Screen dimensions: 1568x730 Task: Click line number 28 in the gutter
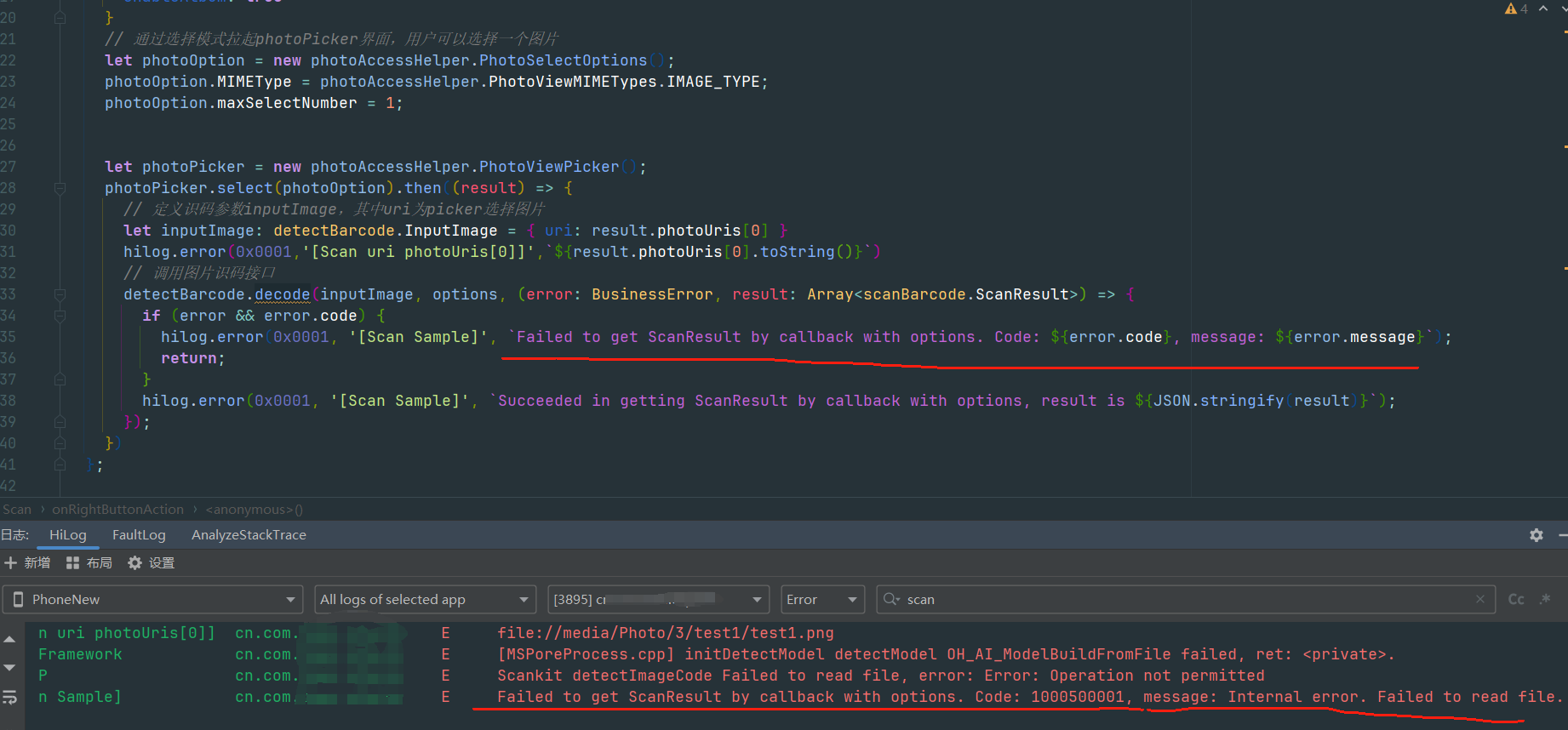[9, 188]
